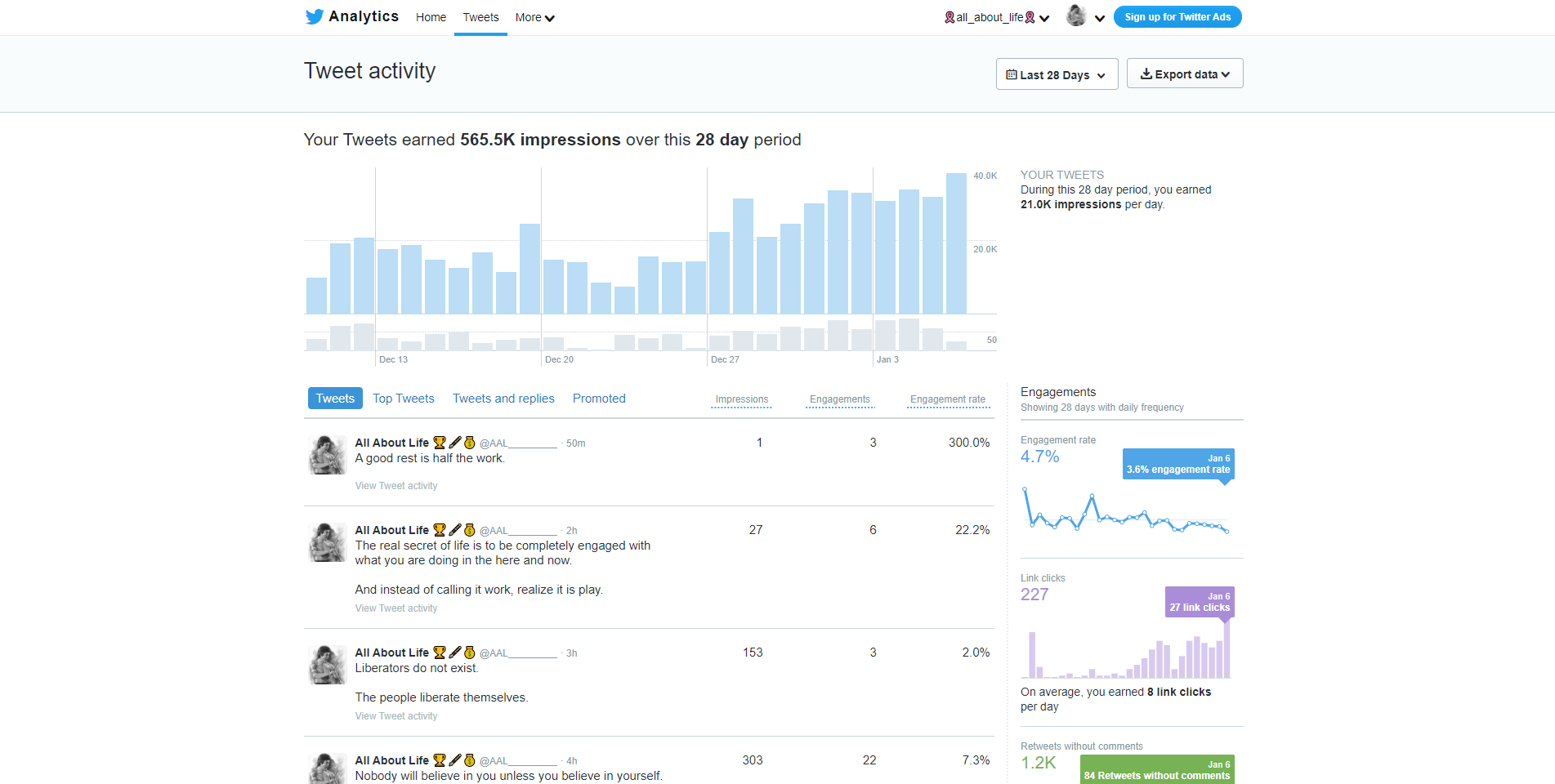View Tweet activity for 'real secret of life' tweet
1555x784 pixels.
(x=396, y=608)
